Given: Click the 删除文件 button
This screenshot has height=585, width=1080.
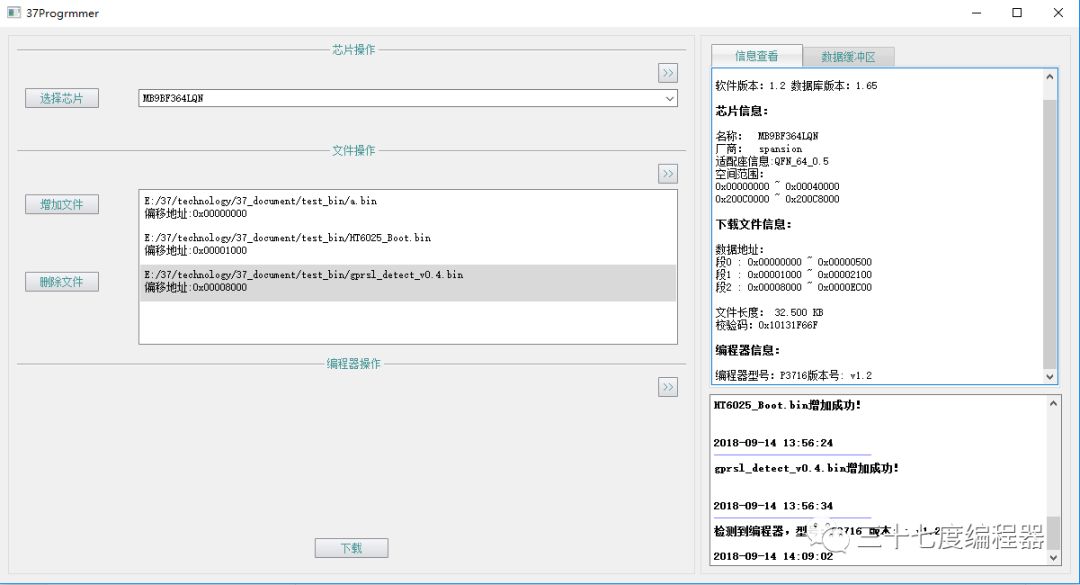Looking at the screenshot, I should coord(62,282).
